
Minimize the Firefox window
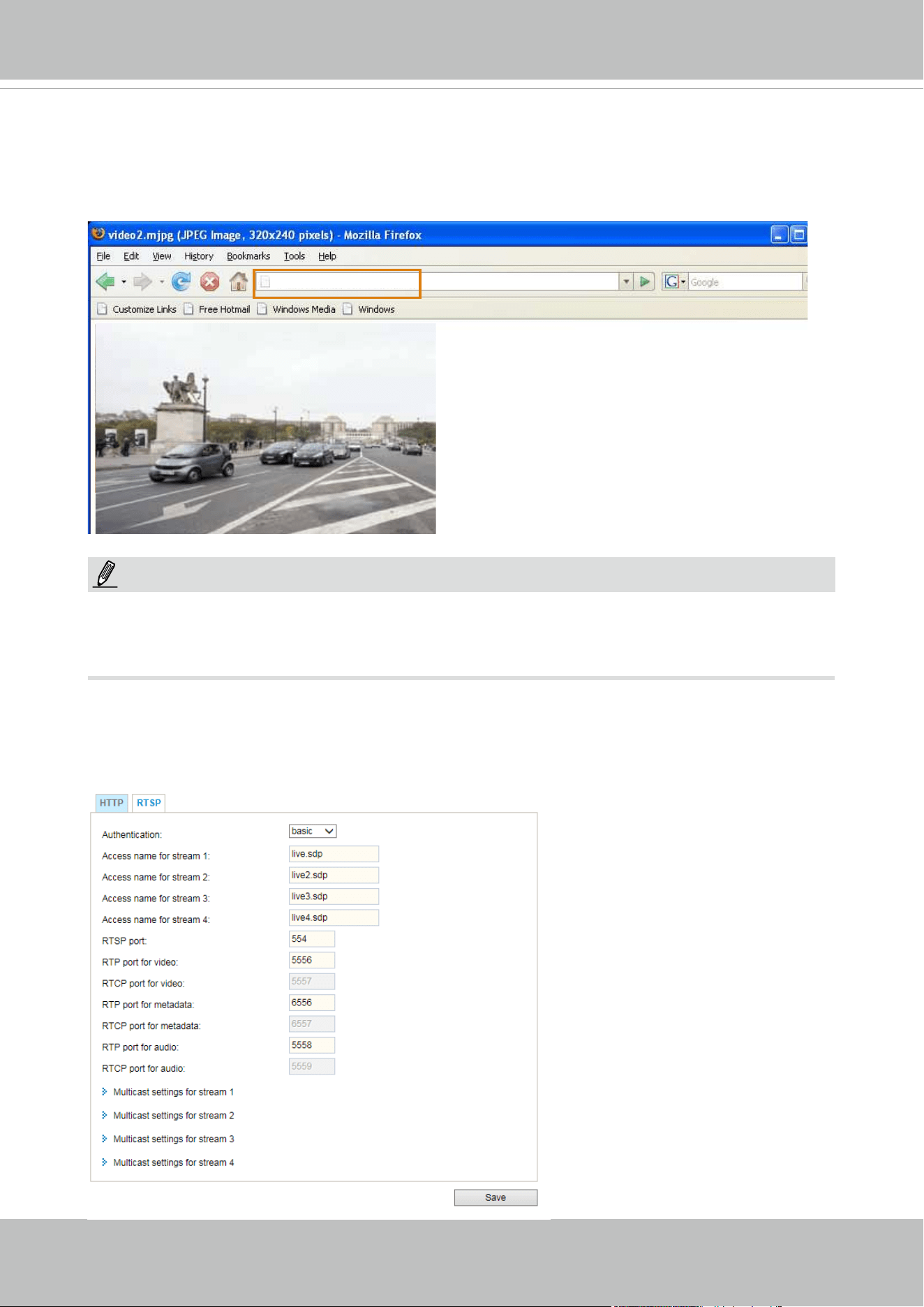point(780,235)
